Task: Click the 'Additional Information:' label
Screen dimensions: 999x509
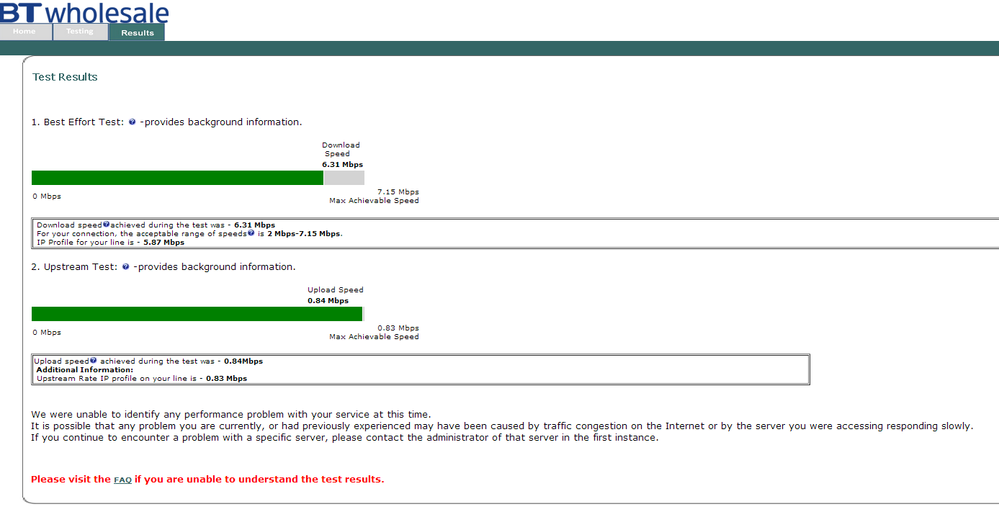Action: [85, 369]
